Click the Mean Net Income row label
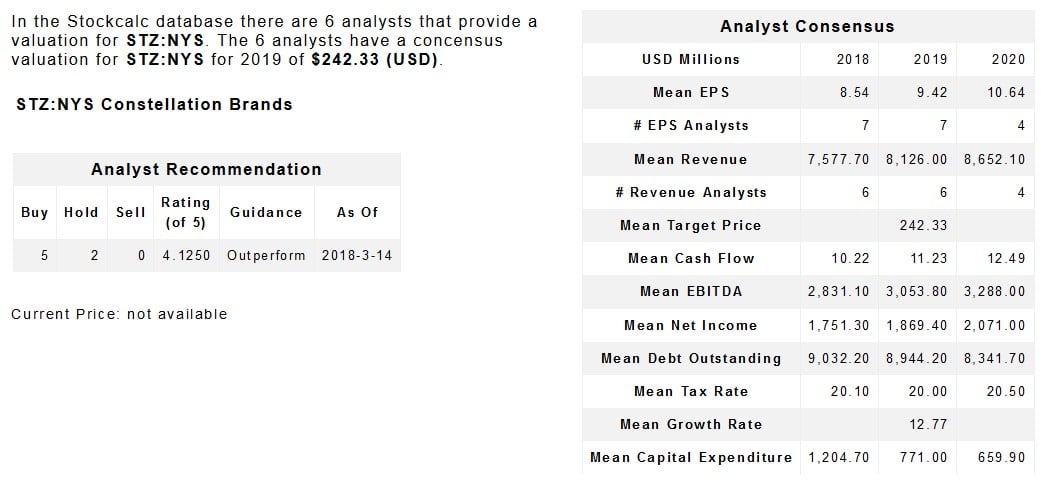Screen dimensions: 1055x486 coord(691,325)
